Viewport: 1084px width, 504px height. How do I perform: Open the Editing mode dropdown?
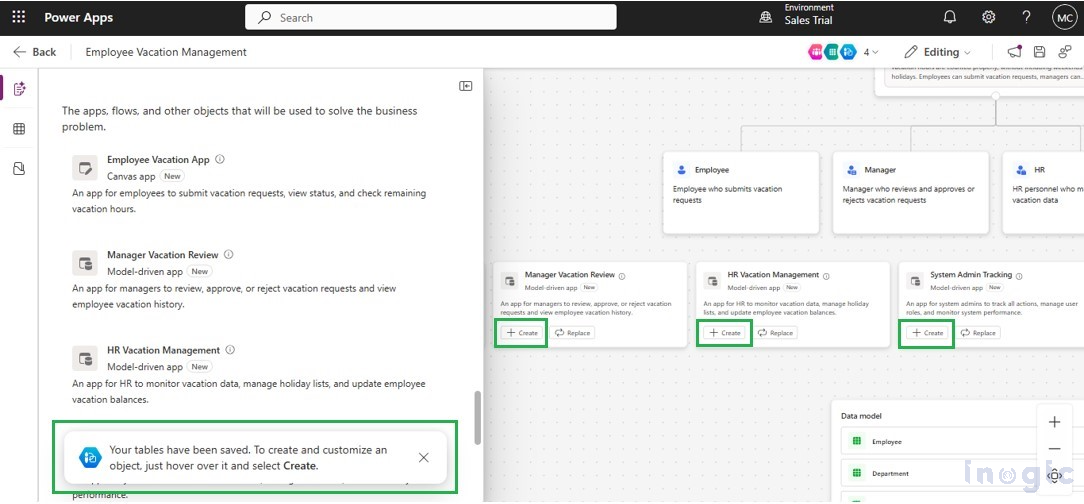pyautogui.click(x=937, y=52)
